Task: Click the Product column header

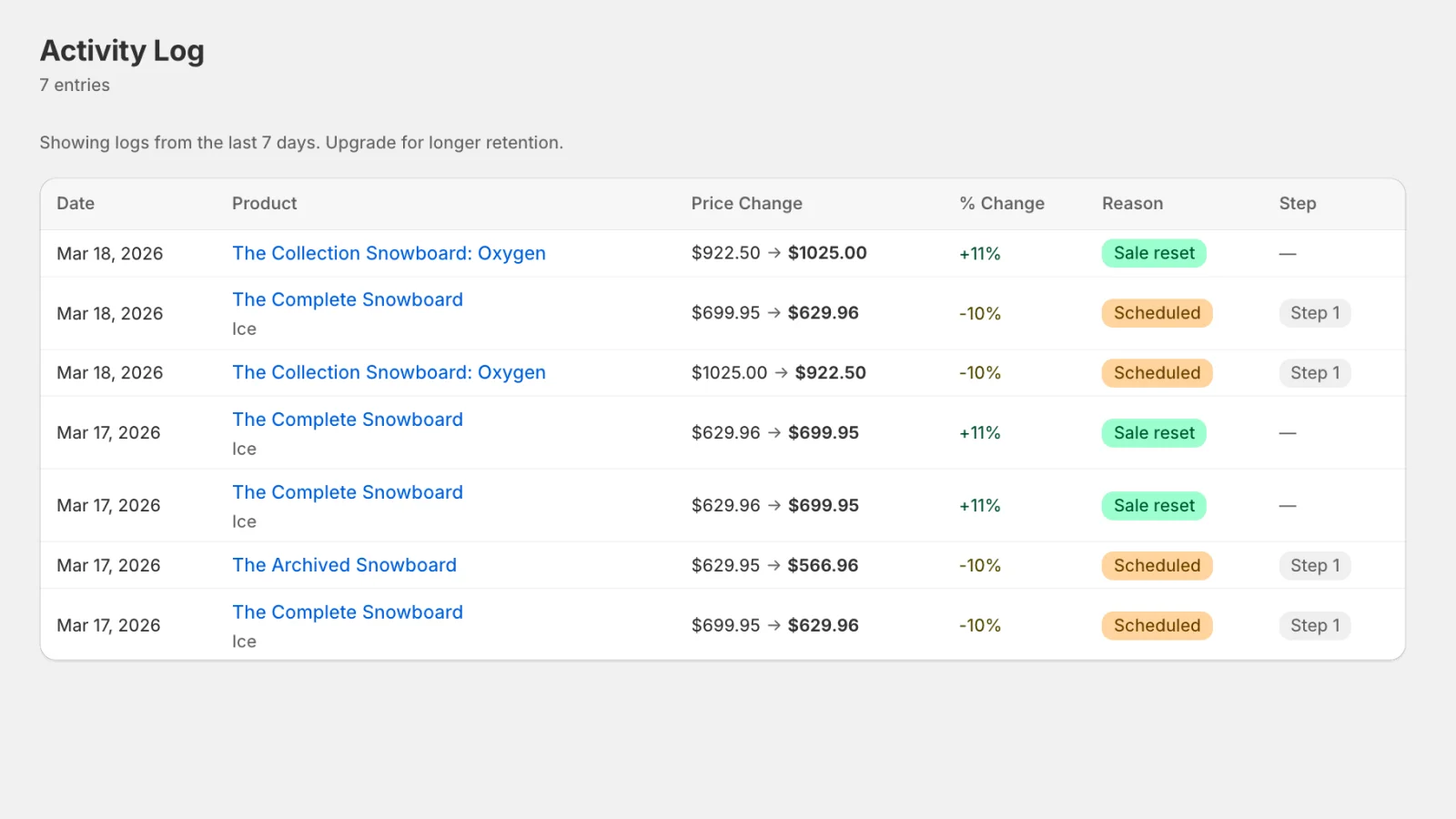Action: coord(264,204)
